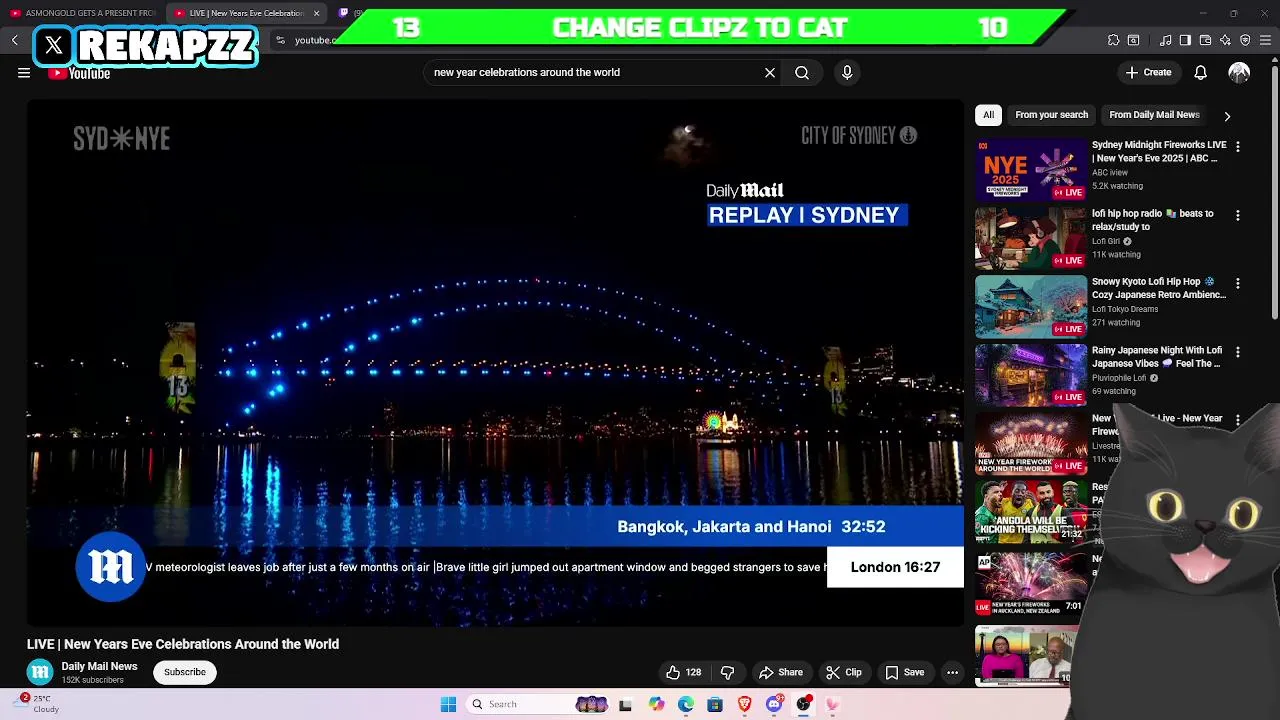Open Sydney Midnight Fireworks LIVE thumbnail

1030,170
